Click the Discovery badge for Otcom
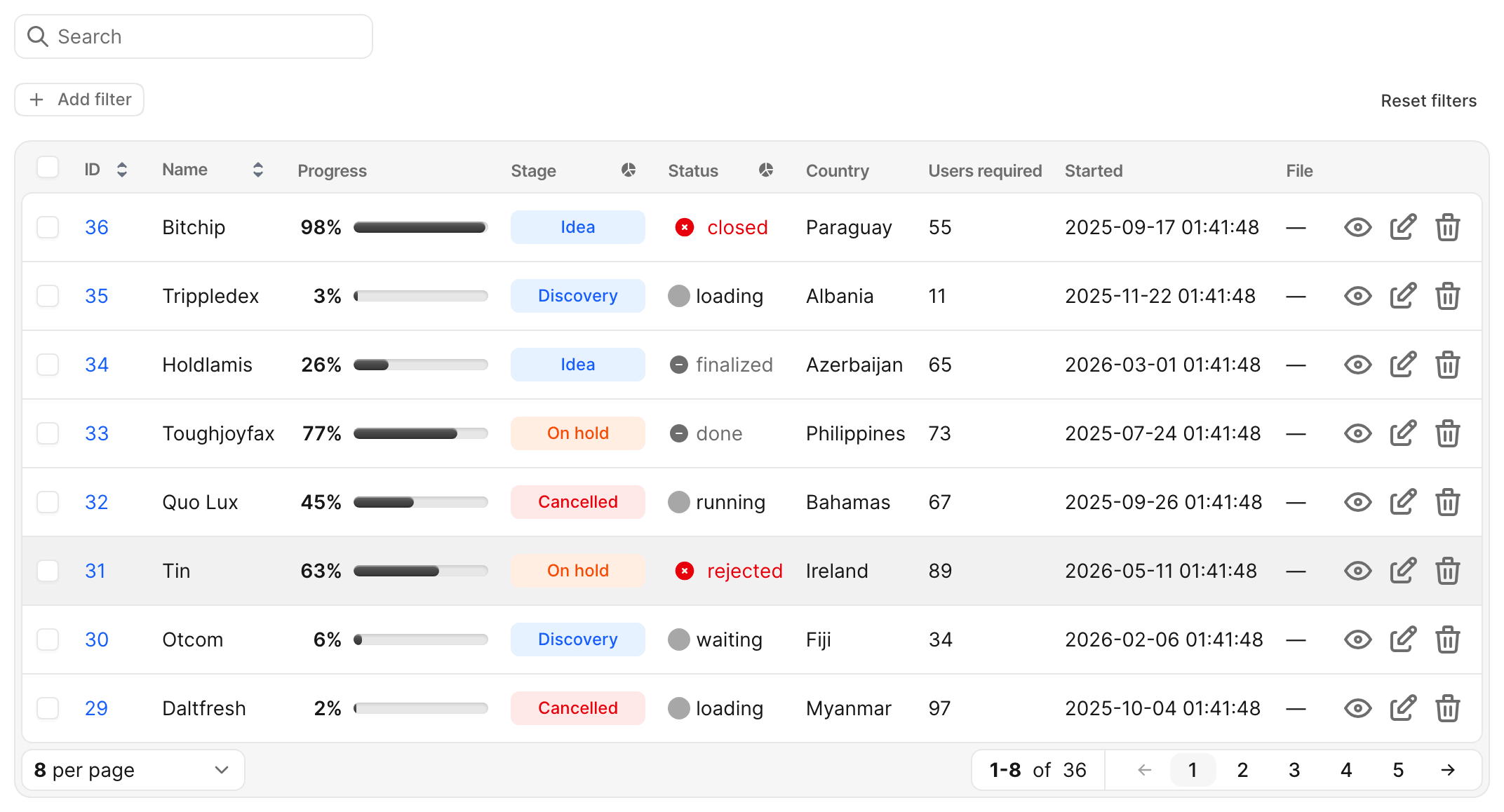 [x=578, y=640]
